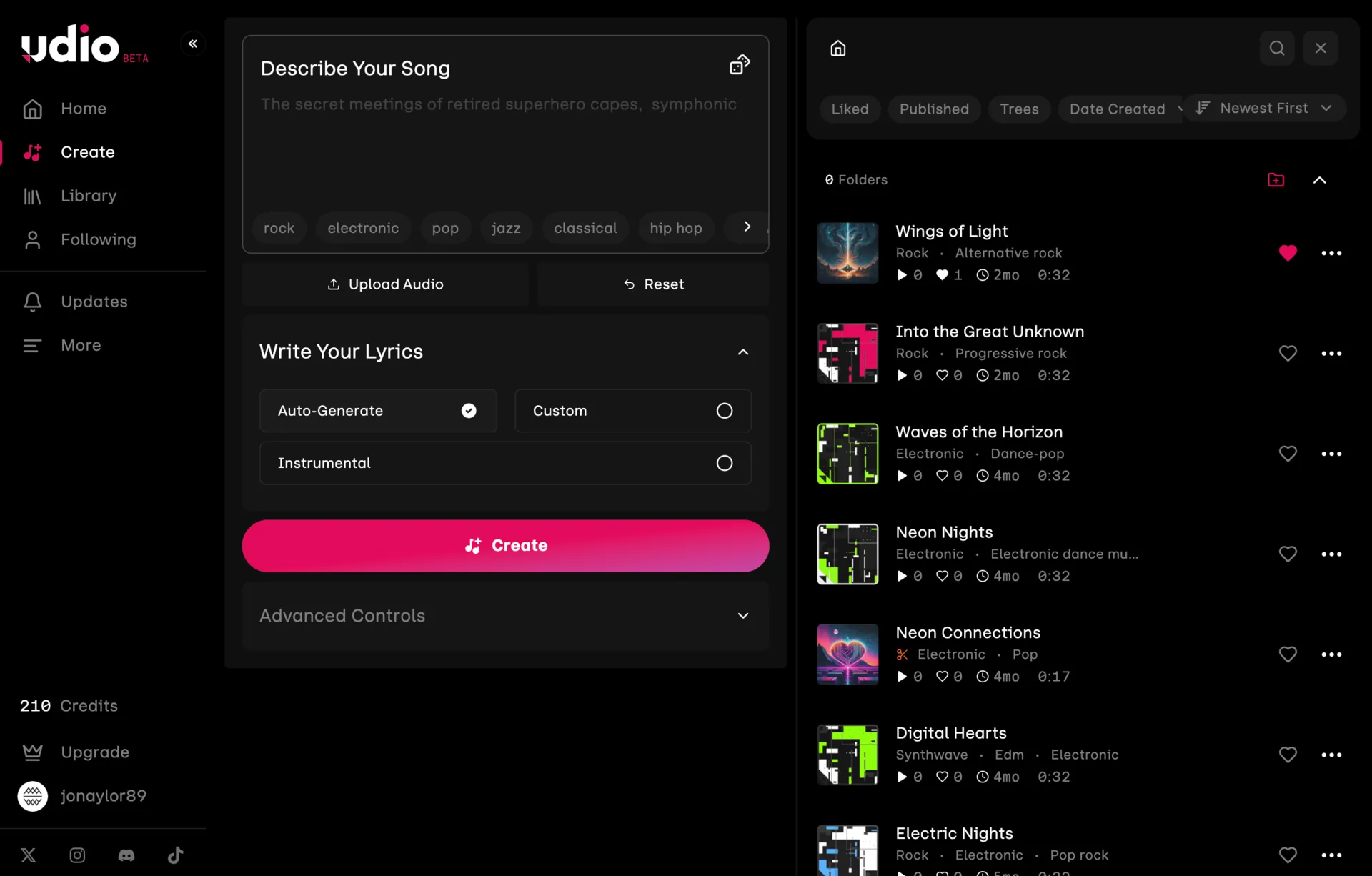Viewport: 1372px width, 876px height.
Task: Unlike the song Wings of Light
Action: point(1288,253)
